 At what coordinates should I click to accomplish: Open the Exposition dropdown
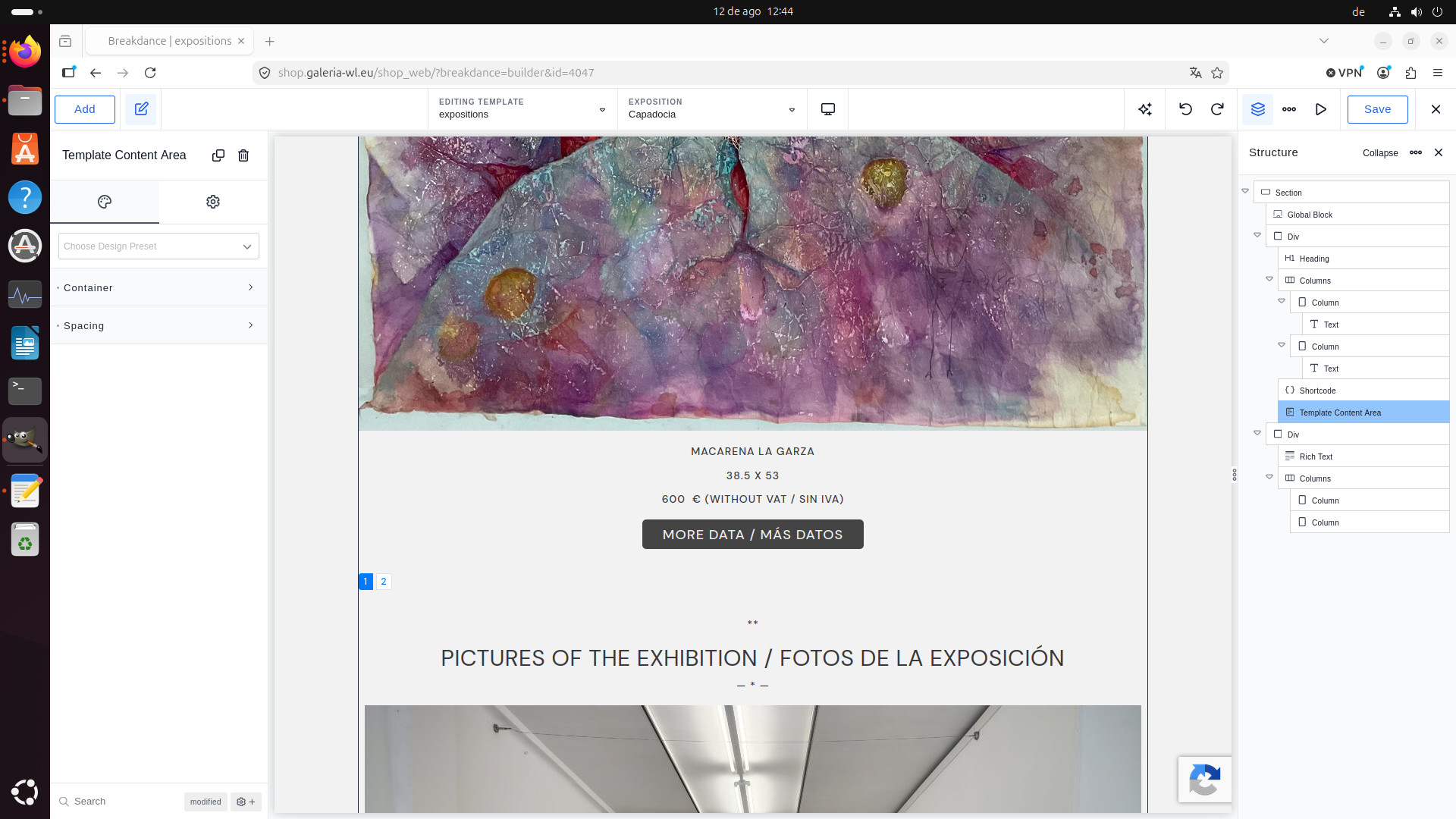tap(712, 109)
